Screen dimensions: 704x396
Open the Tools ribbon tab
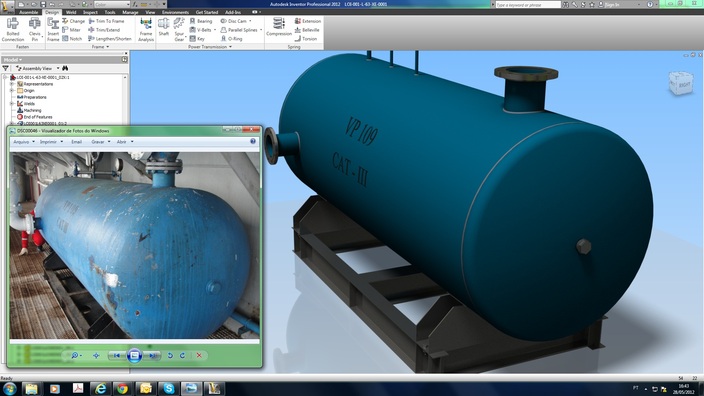110,12
